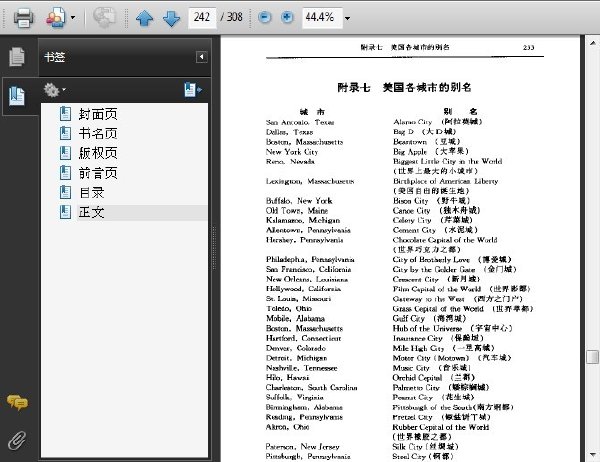Click the text Detroit, Michigan
Screen dimensions: 600x462
(297, 358)
